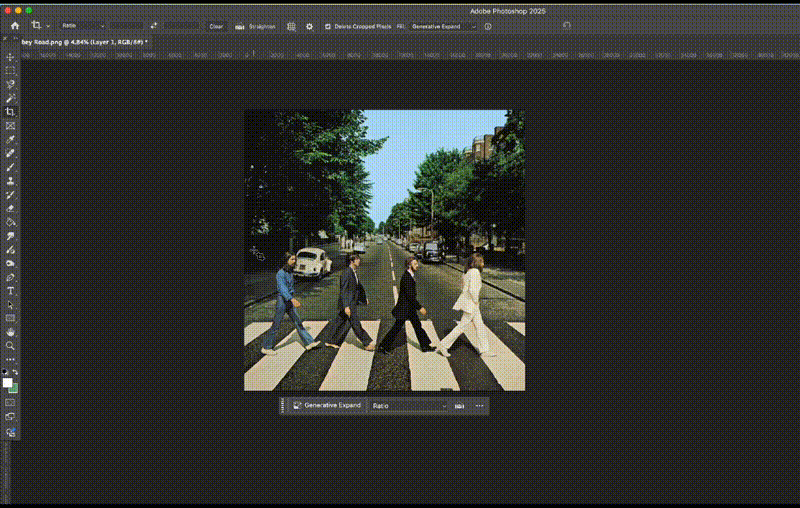Screen dimensions: 800x508
Task: Select the Crop tool in toolbar
Action: [11, 112]
